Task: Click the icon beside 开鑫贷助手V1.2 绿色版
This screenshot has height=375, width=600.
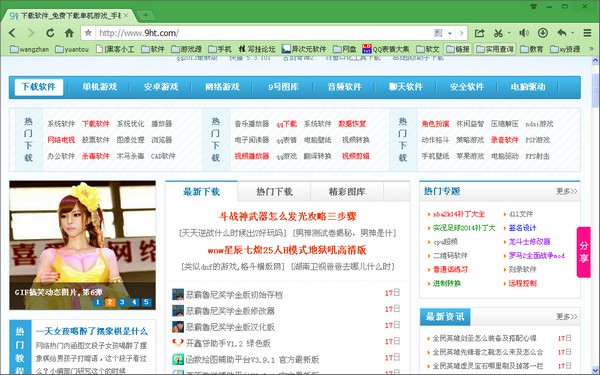Action: point(178,343)
